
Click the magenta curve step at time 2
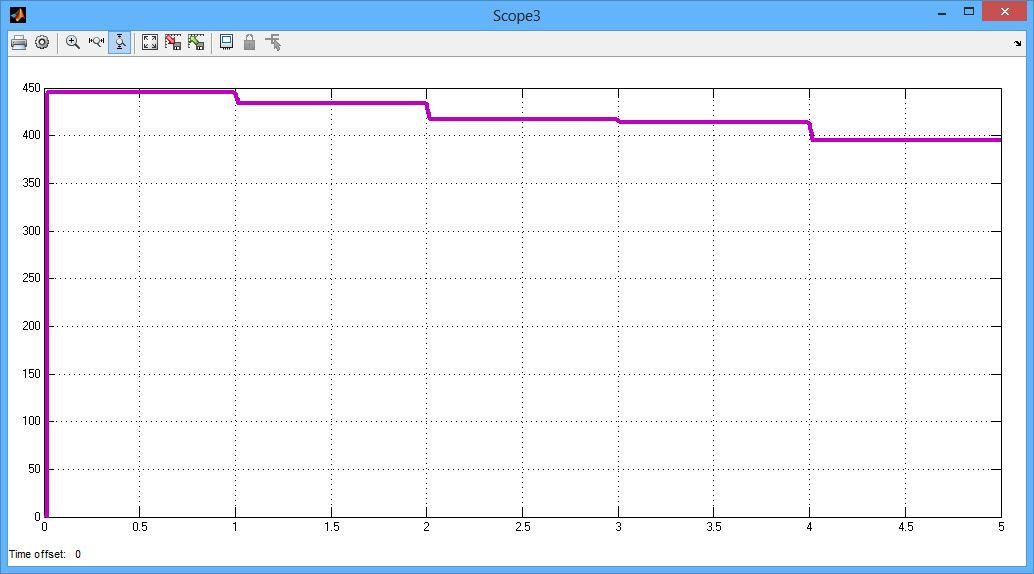(x=428, y=111)
